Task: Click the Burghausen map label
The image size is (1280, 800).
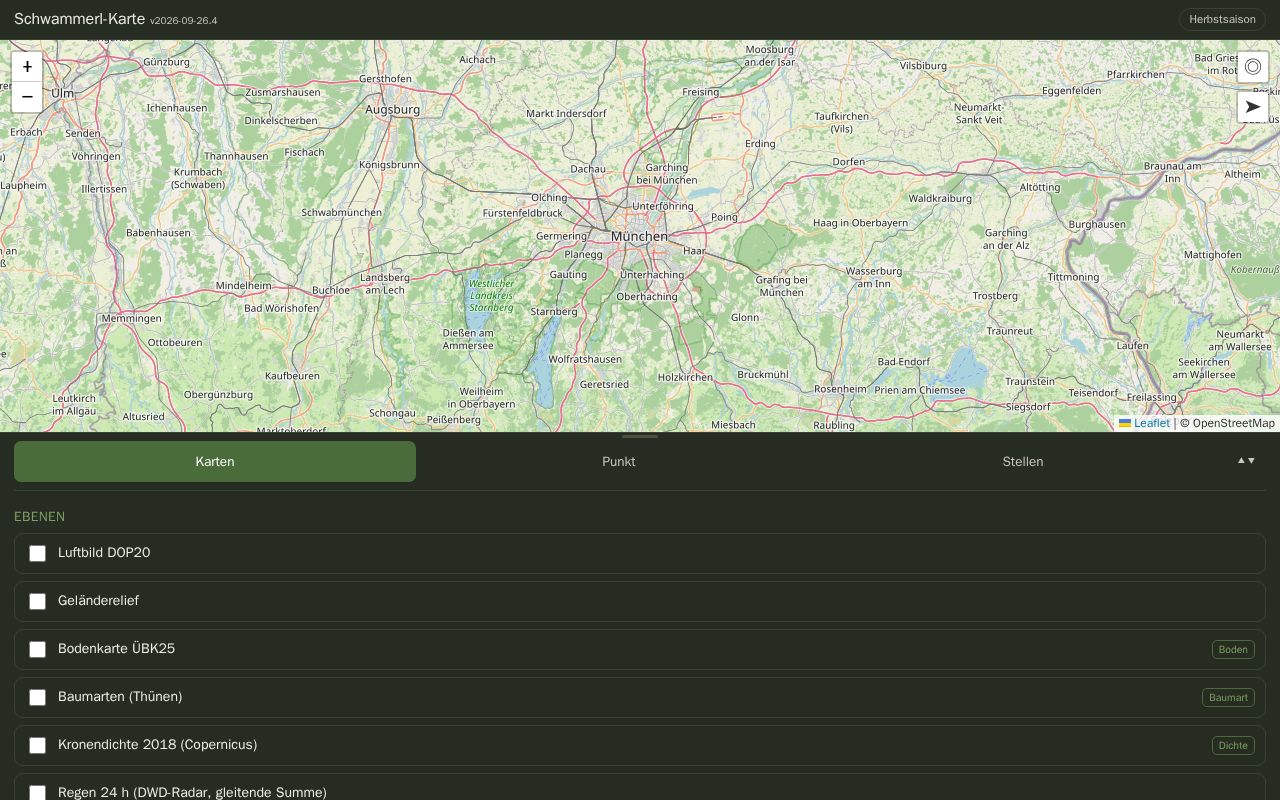Action: (x=1097, y=224)
